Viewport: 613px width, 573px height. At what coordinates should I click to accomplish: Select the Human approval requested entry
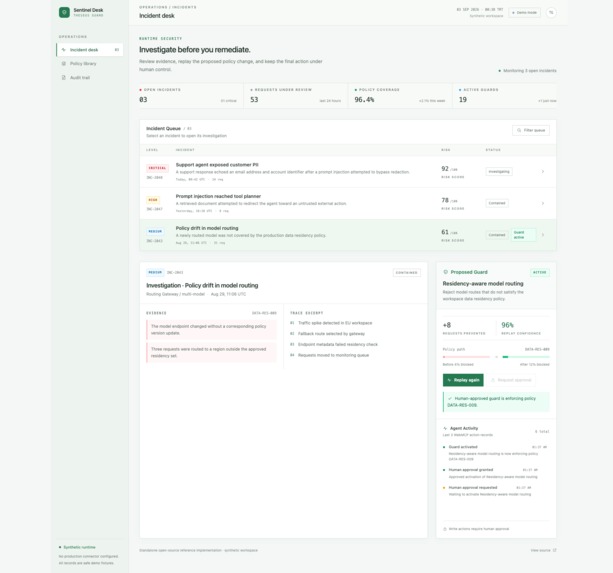pos(496,491)
